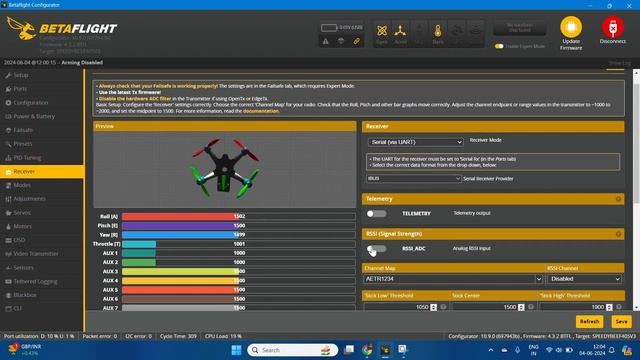Click the Update Firmware round icon
Image resolution: width=640 pixels, height=360 pixels.
(571, 27)
